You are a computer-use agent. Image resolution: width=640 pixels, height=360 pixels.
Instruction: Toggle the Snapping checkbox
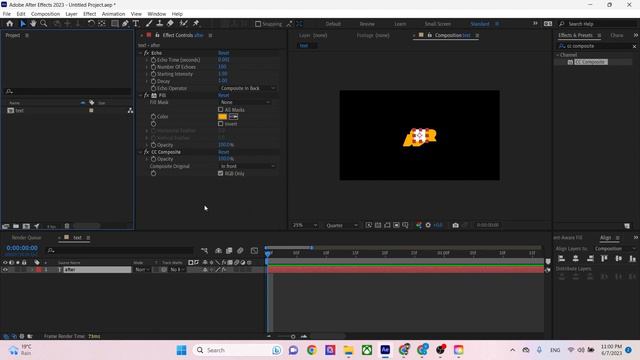click(258, 24)
